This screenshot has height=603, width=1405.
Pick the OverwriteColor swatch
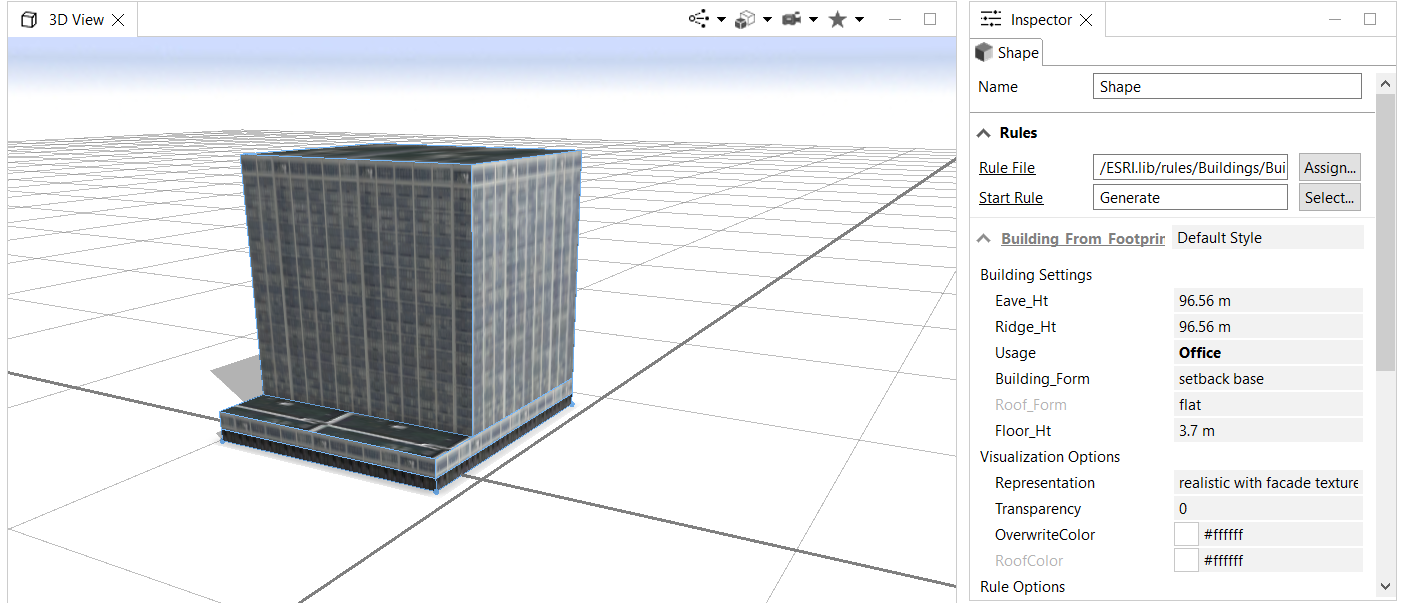1186,535
